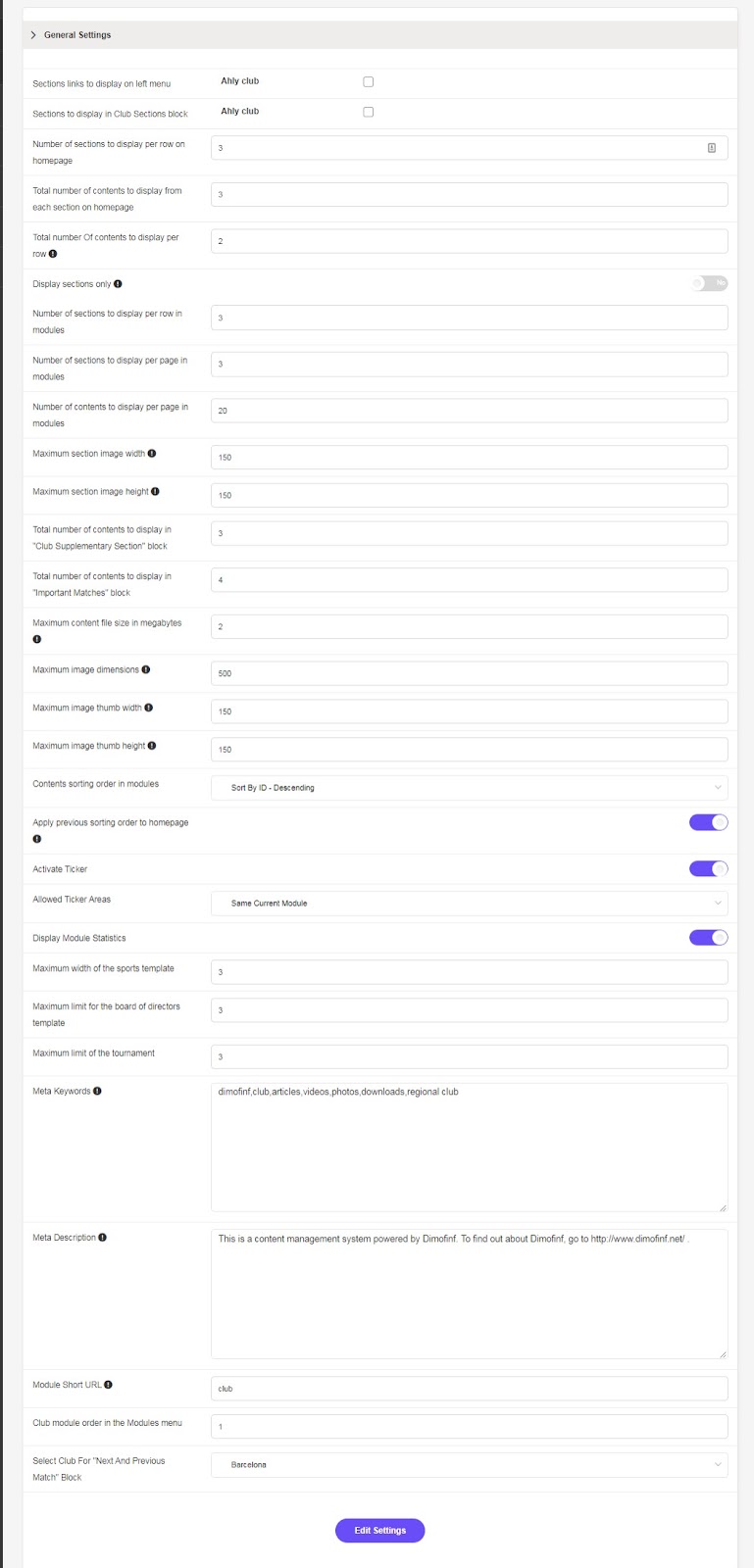
Task: Click into the Meta Keywords text area
Action: pyautogui.click(x=470, y=1148)
